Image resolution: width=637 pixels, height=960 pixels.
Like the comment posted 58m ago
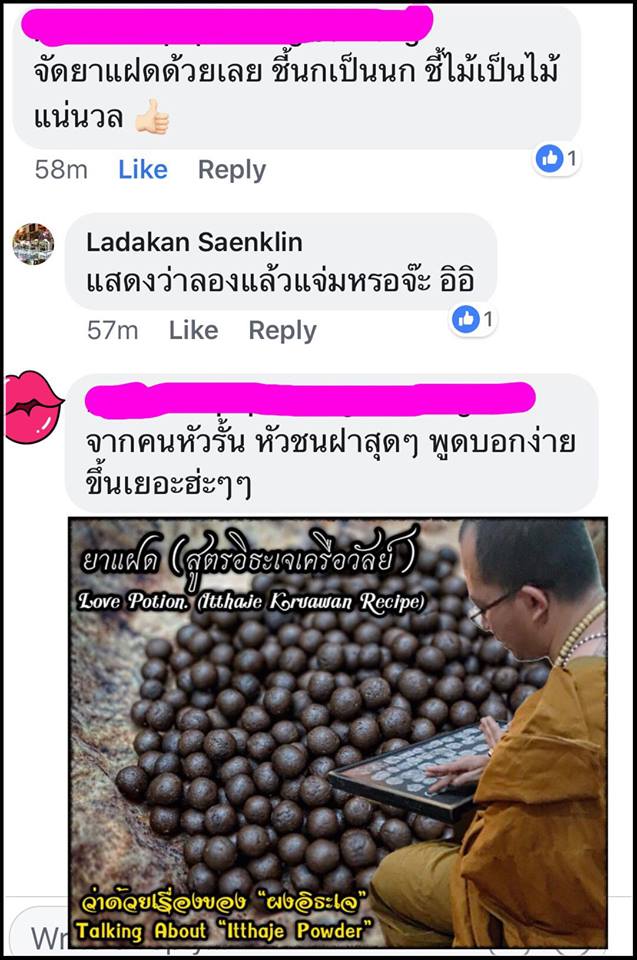tap(143, 170)
